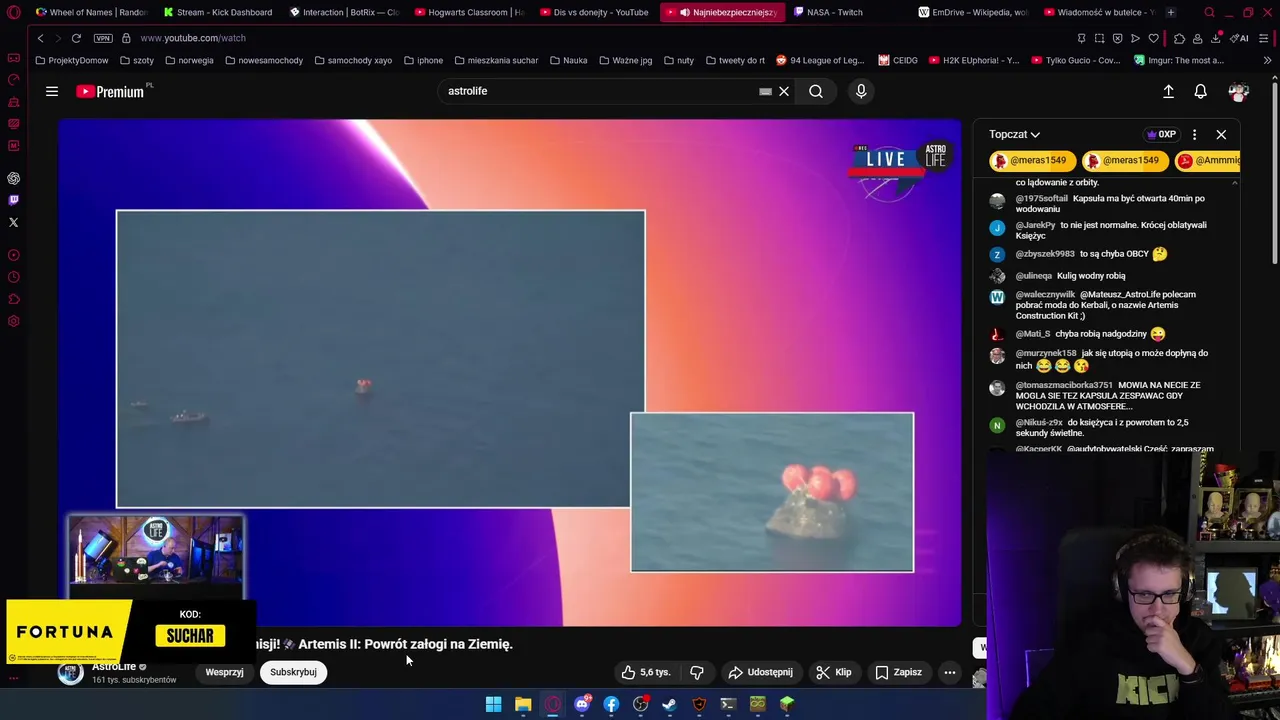This screenshot has height=720, width=1280.
Task: Open mieszkania suchar bookmark folder
Action: coord(496,60)
